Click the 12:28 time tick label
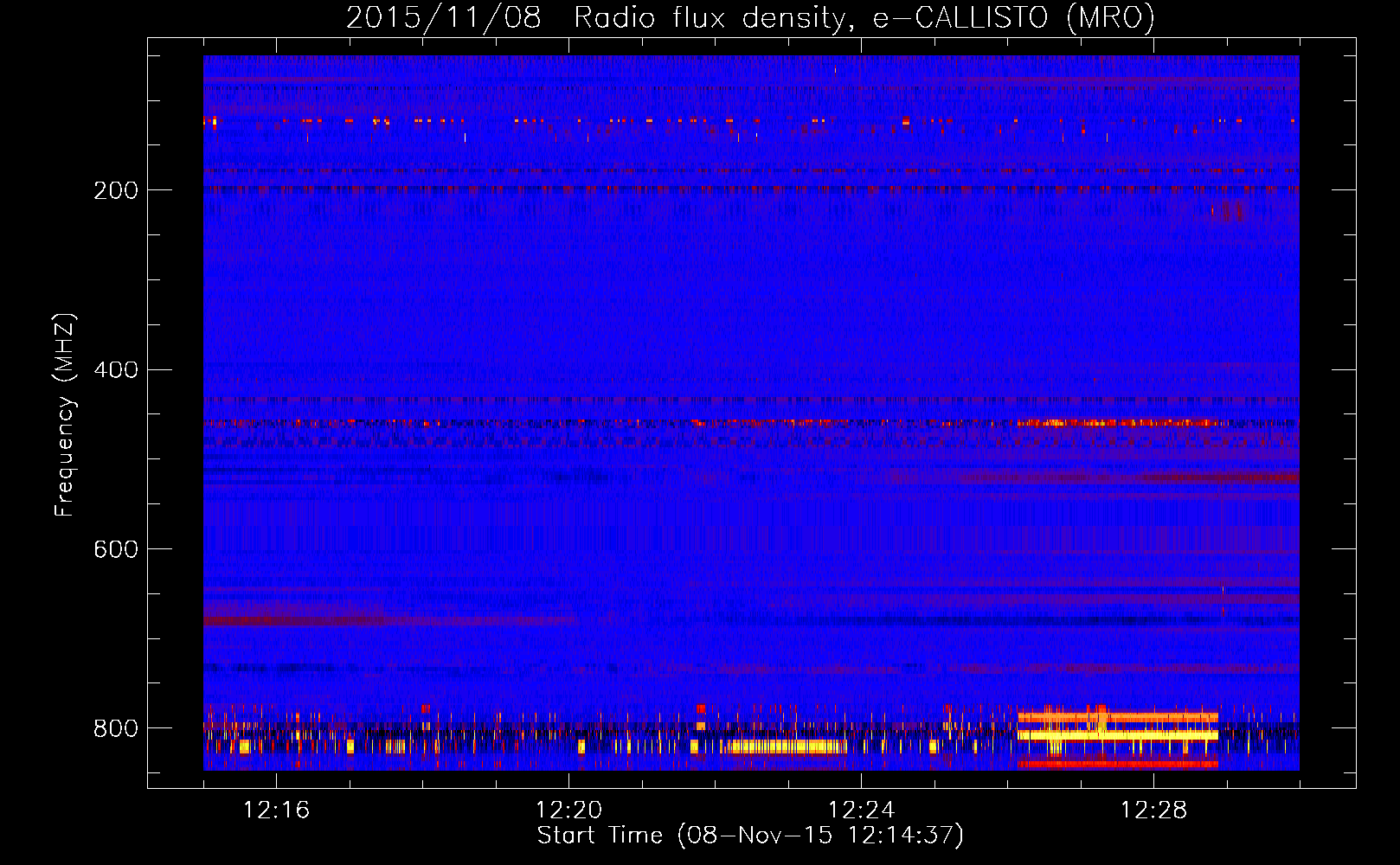Screen dimensions: 1400x865 1153,811
